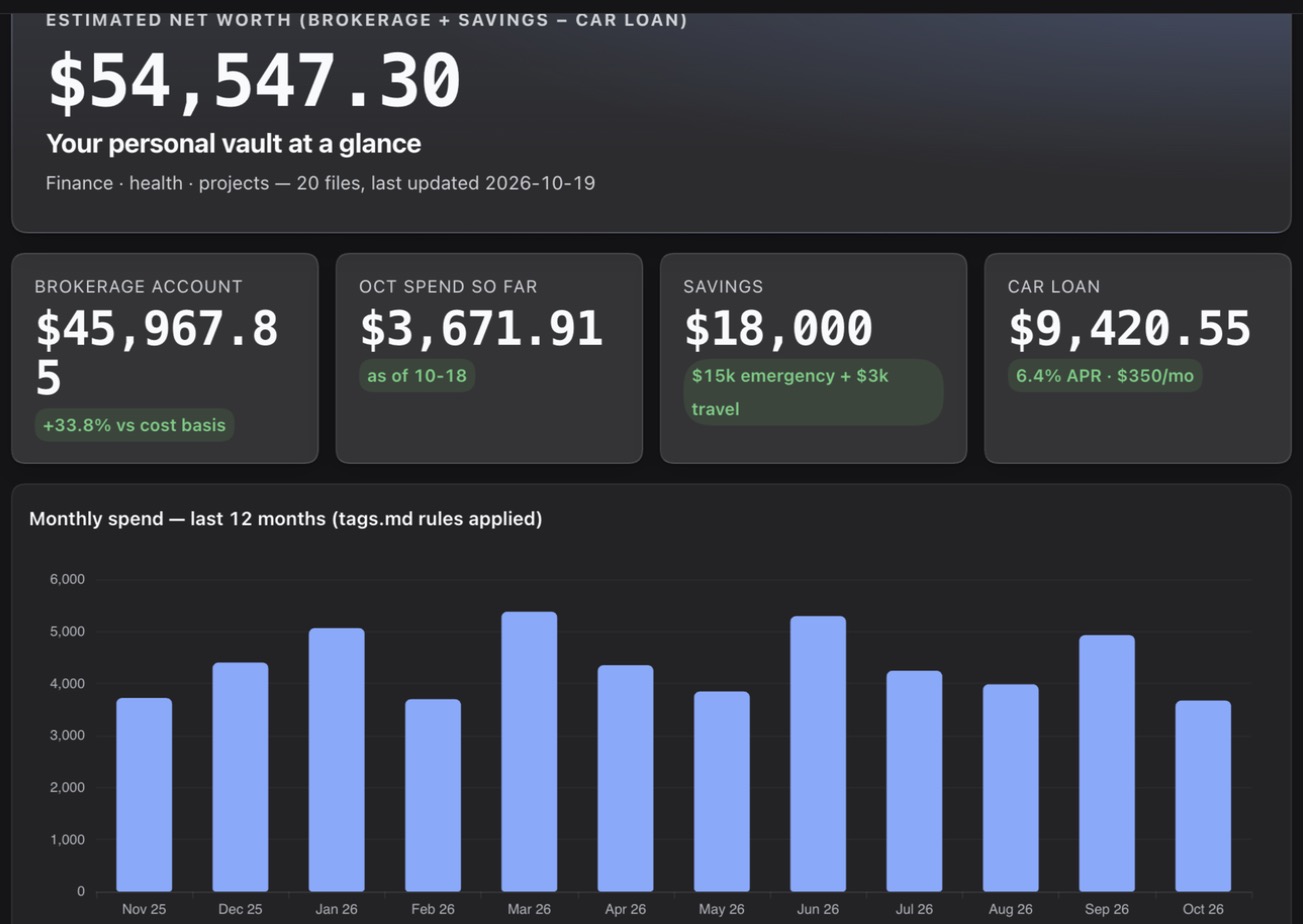The image size is (1304, 924).
Task: Select the Jun 26 chart bar
Action: coord(818,754)
